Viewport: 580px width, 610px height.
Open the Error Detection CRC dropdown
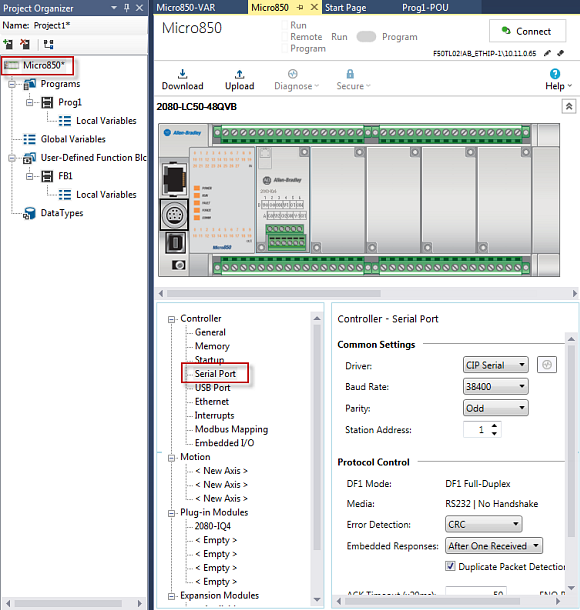pos(484,524)
